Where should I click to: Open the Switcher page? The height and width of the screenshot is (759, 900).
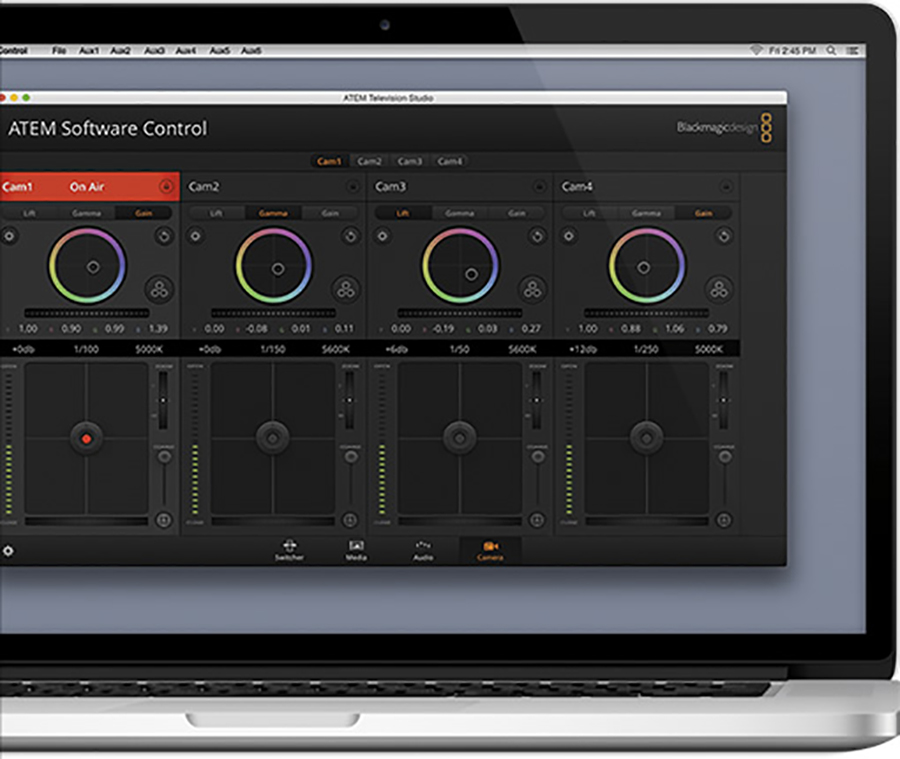coord(289,550)
